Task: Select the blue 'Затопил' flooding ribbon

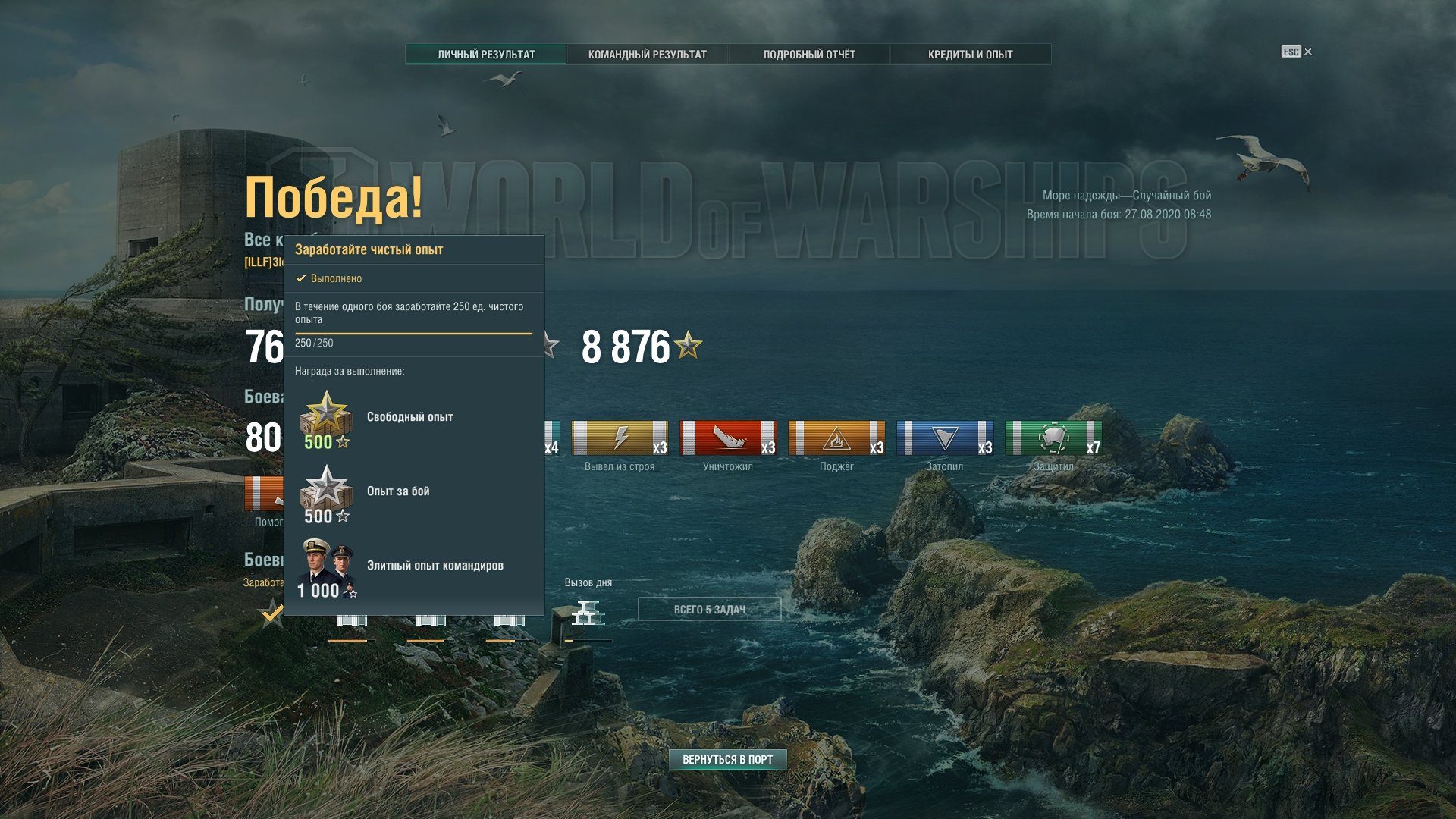Action: pos(945,438)
